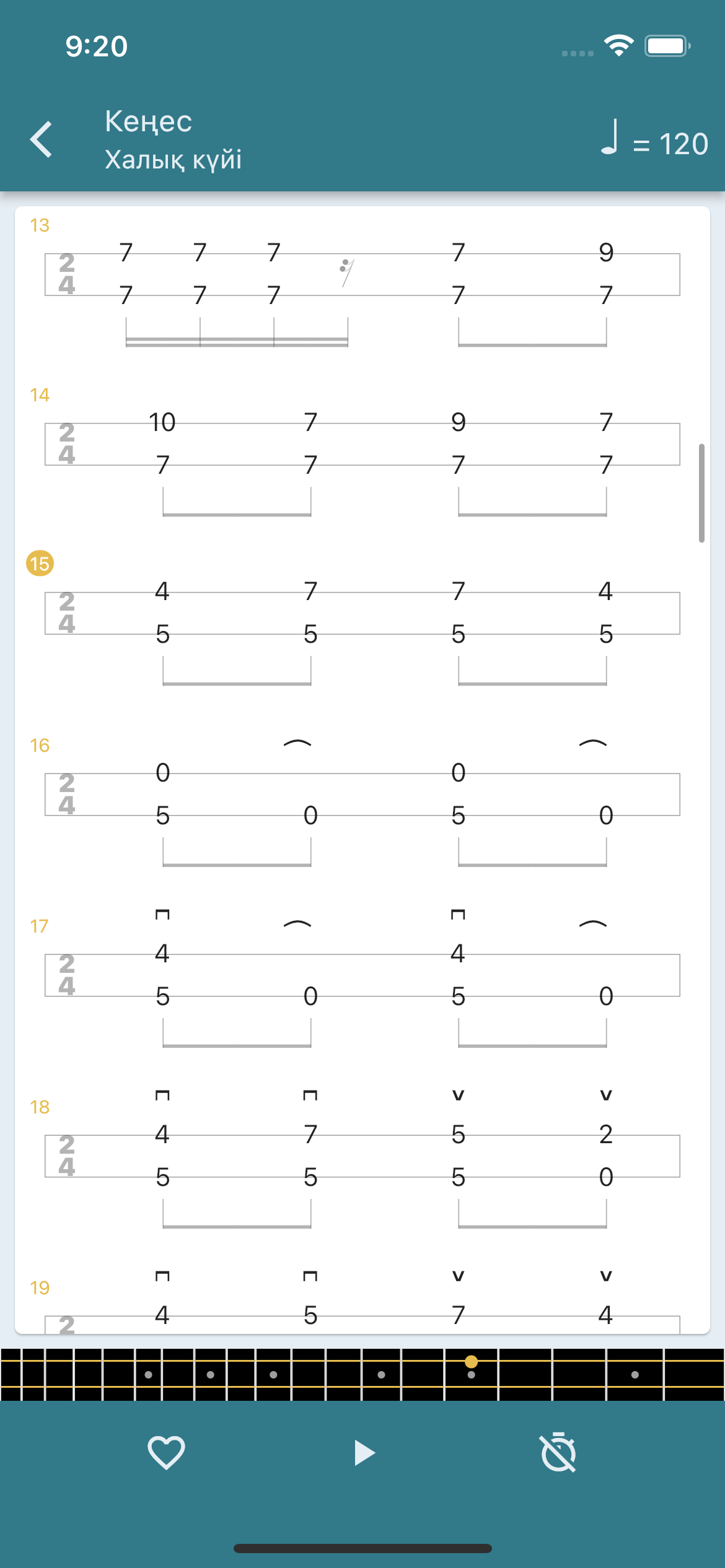Tap the repeat sign in measure 13

(347, 273)
